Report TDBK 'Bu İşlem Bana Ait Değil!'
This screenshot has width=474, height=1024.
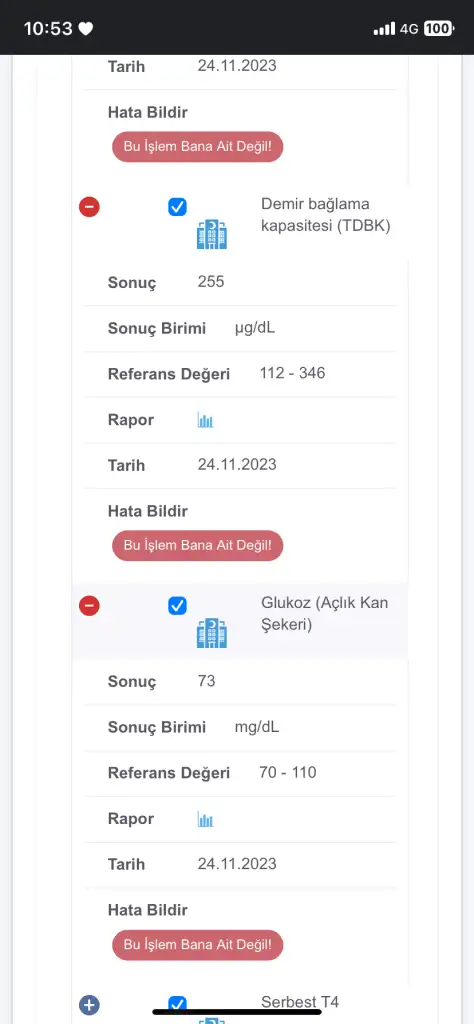click(x=198, y=545)
